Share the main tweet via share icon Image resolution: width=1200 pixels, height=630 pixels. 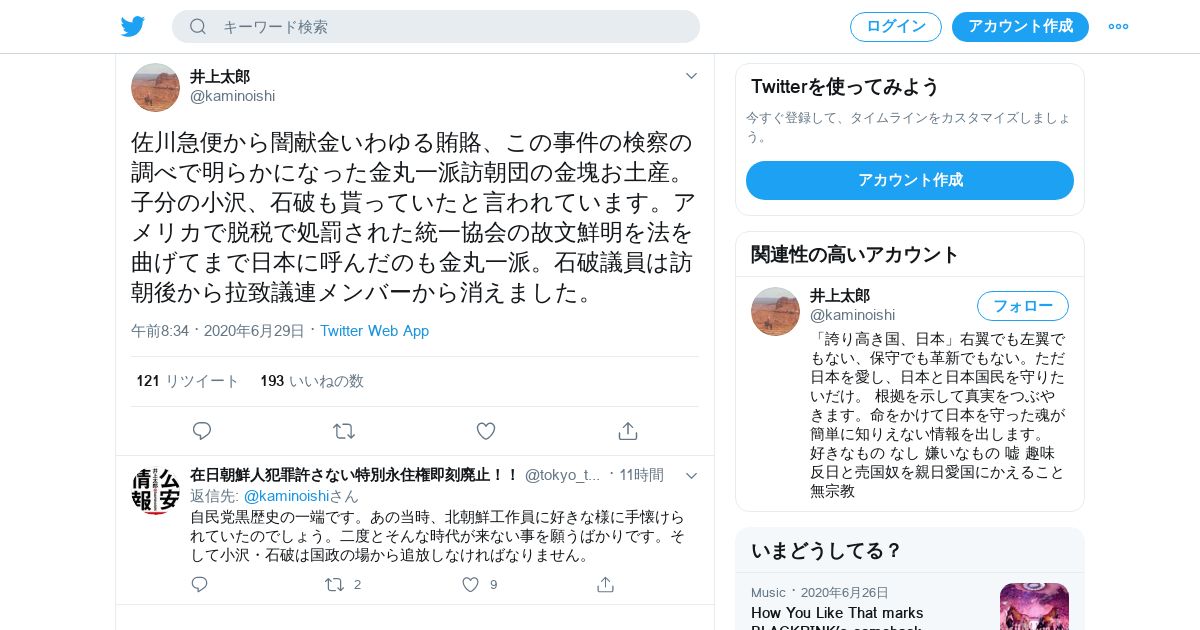pos(628,431)
